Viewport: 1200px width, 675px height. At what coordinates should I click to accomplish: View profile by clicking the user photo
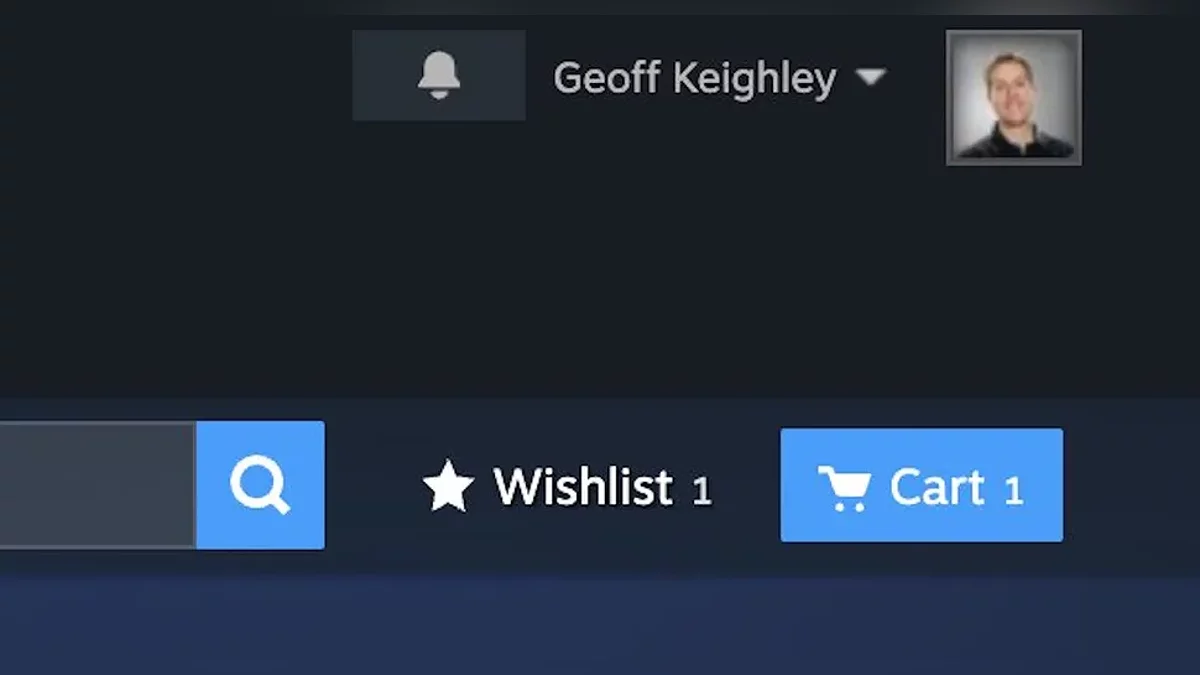(x=1013, y=97)
